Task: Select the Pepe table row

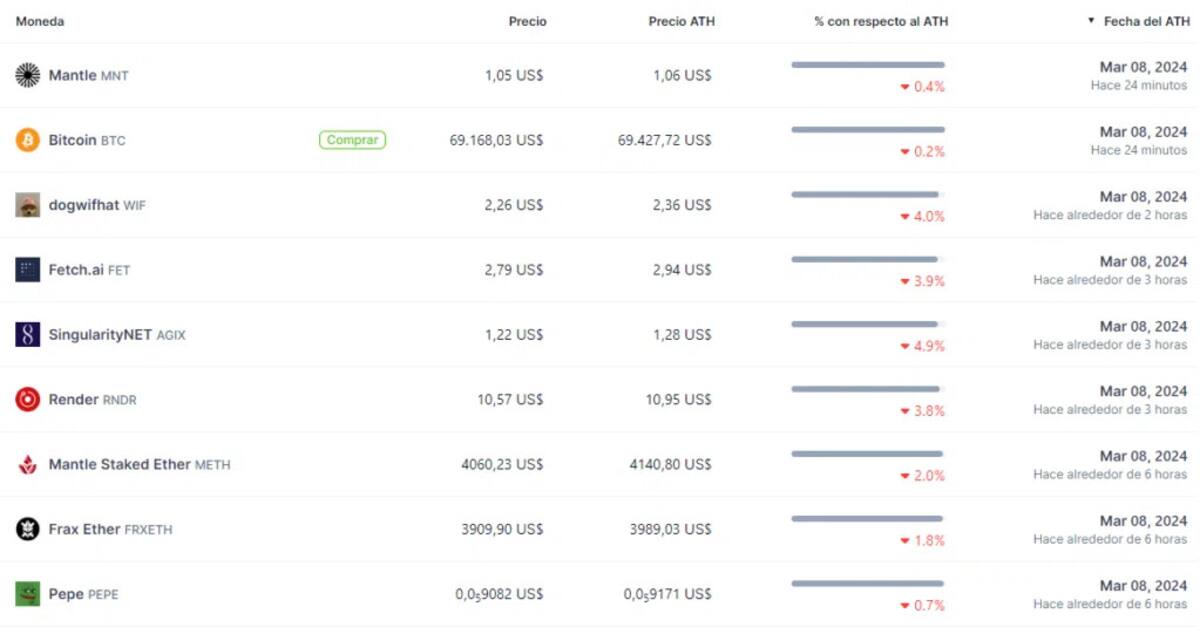Action: [x=600, y=593]
